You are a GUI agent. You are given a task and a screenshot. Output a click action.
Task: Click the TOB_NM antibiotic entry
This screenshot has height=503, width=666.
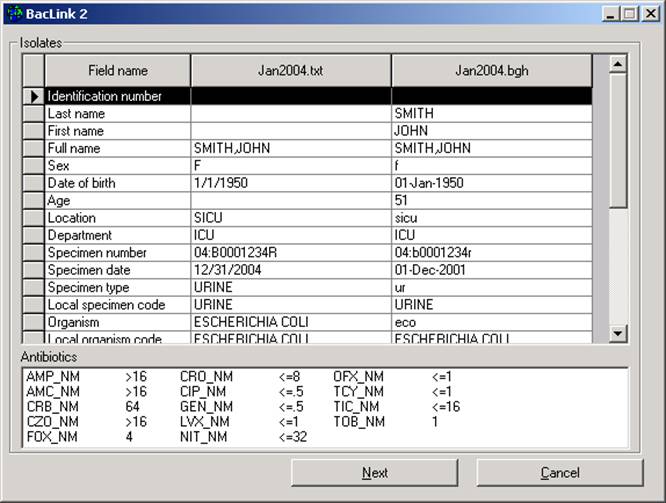pyautogui.click(x=357, y=422)
